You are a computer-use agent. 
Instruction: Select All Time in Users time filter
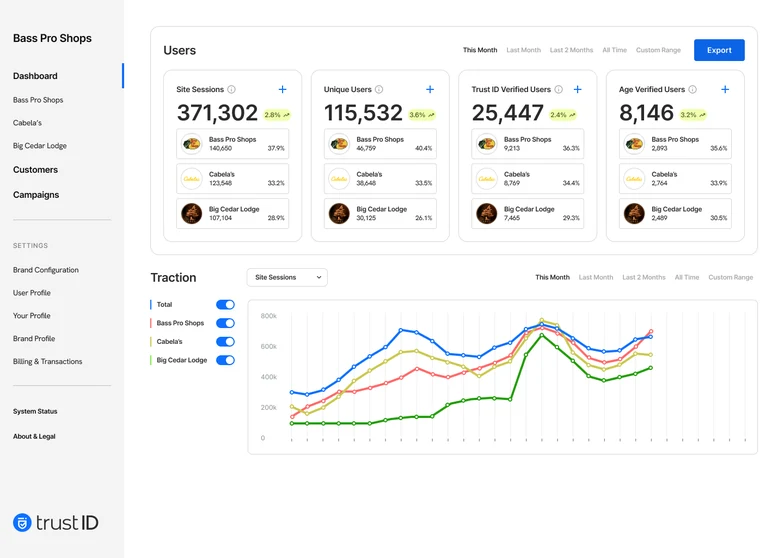[614, 50]
